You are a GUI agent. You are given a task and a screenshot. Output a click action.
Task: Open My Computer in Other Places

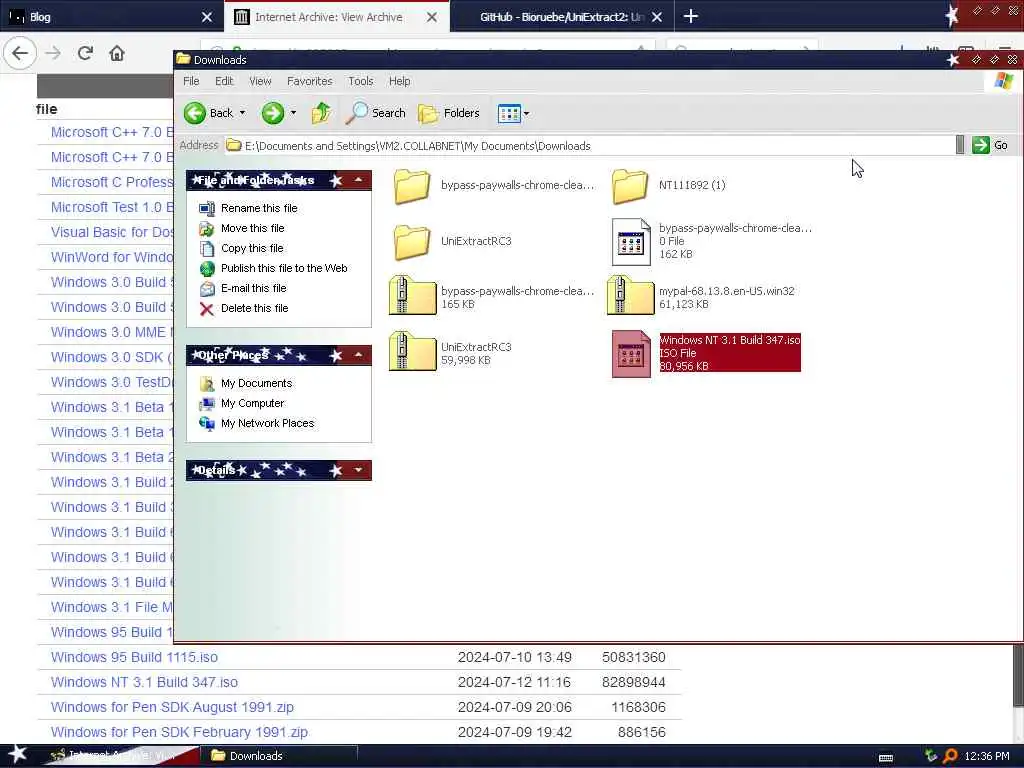pyautogui.click(x=253, y=403)
